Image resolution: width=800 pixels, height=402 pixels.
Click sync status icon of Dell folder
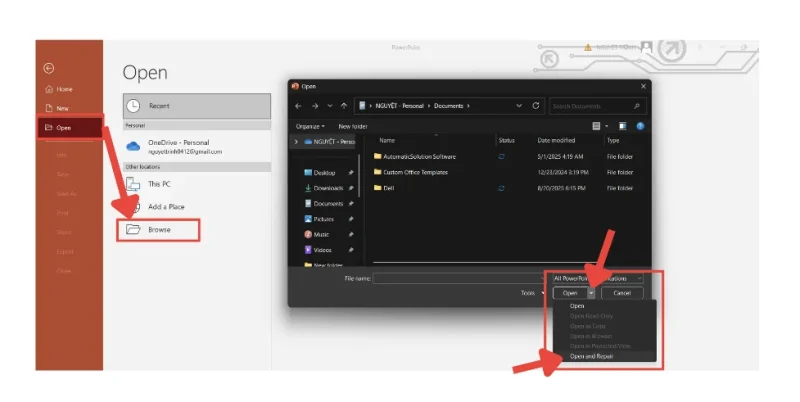(x=502, y=188)
